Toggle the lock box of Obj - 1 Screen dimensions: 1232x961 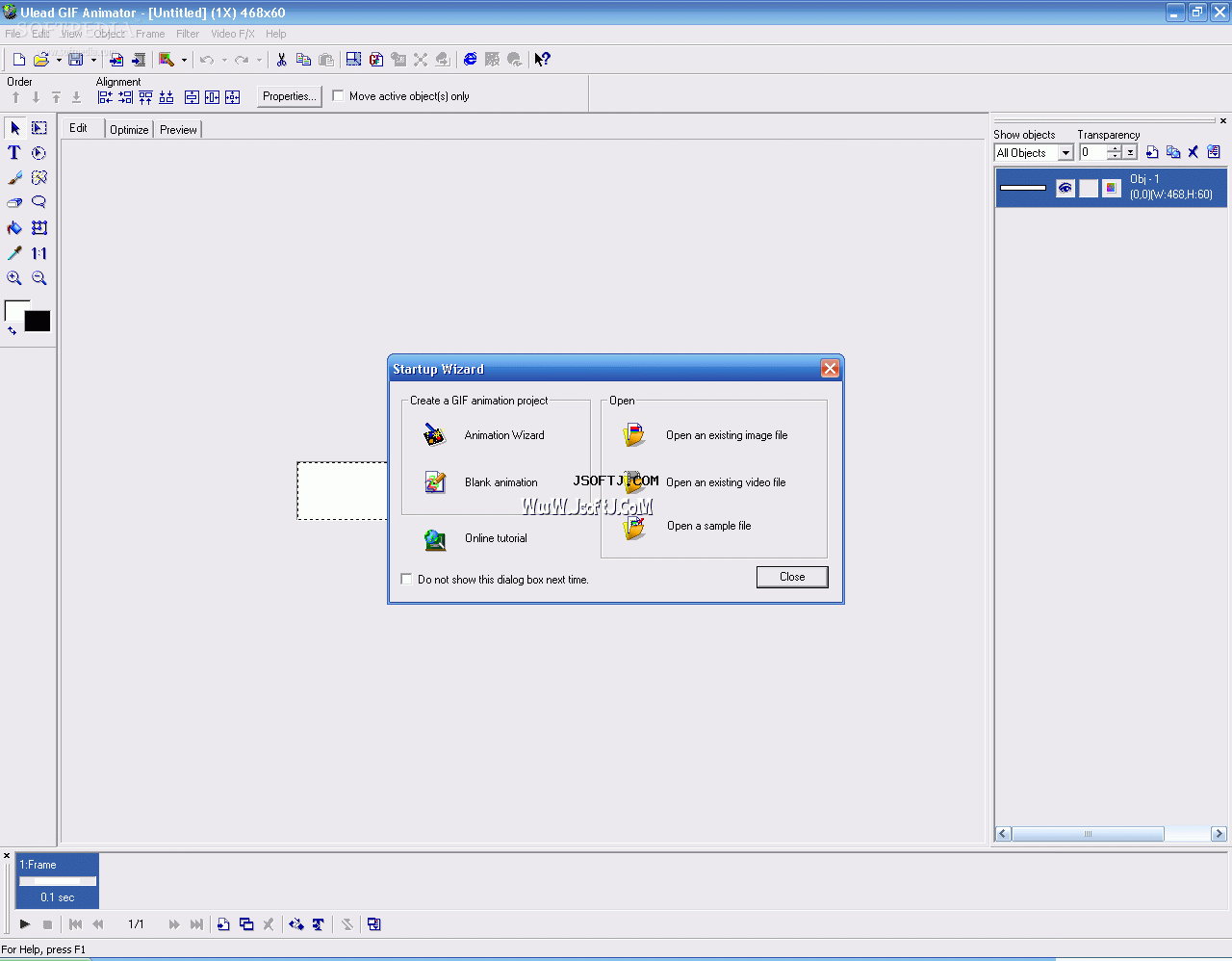[1089, 188]
